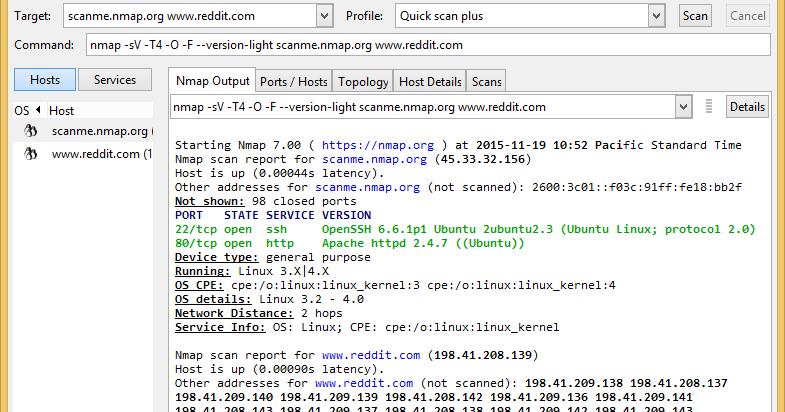This screenshot has width=785, height=412.
Task: Click the 80/tcp open http output line
Action: point(349,243)
